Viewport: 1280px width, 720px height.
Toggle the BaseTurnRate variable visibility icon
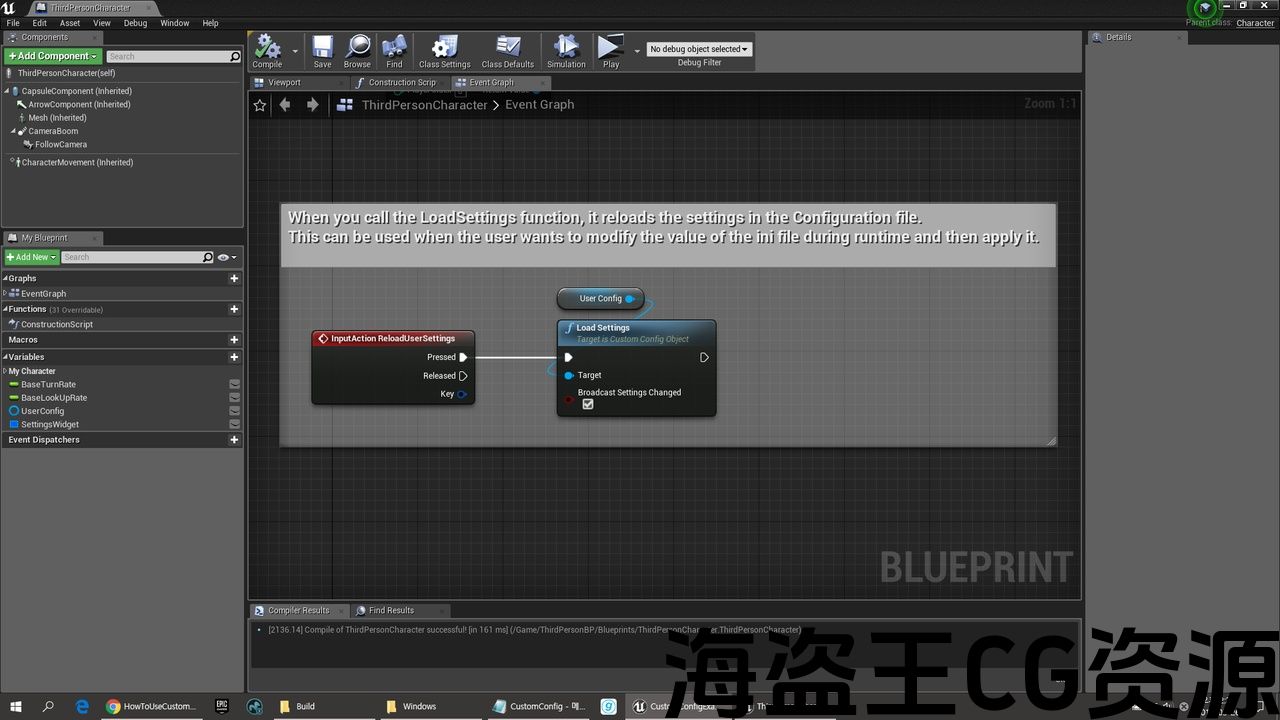[x=234, y=384]
